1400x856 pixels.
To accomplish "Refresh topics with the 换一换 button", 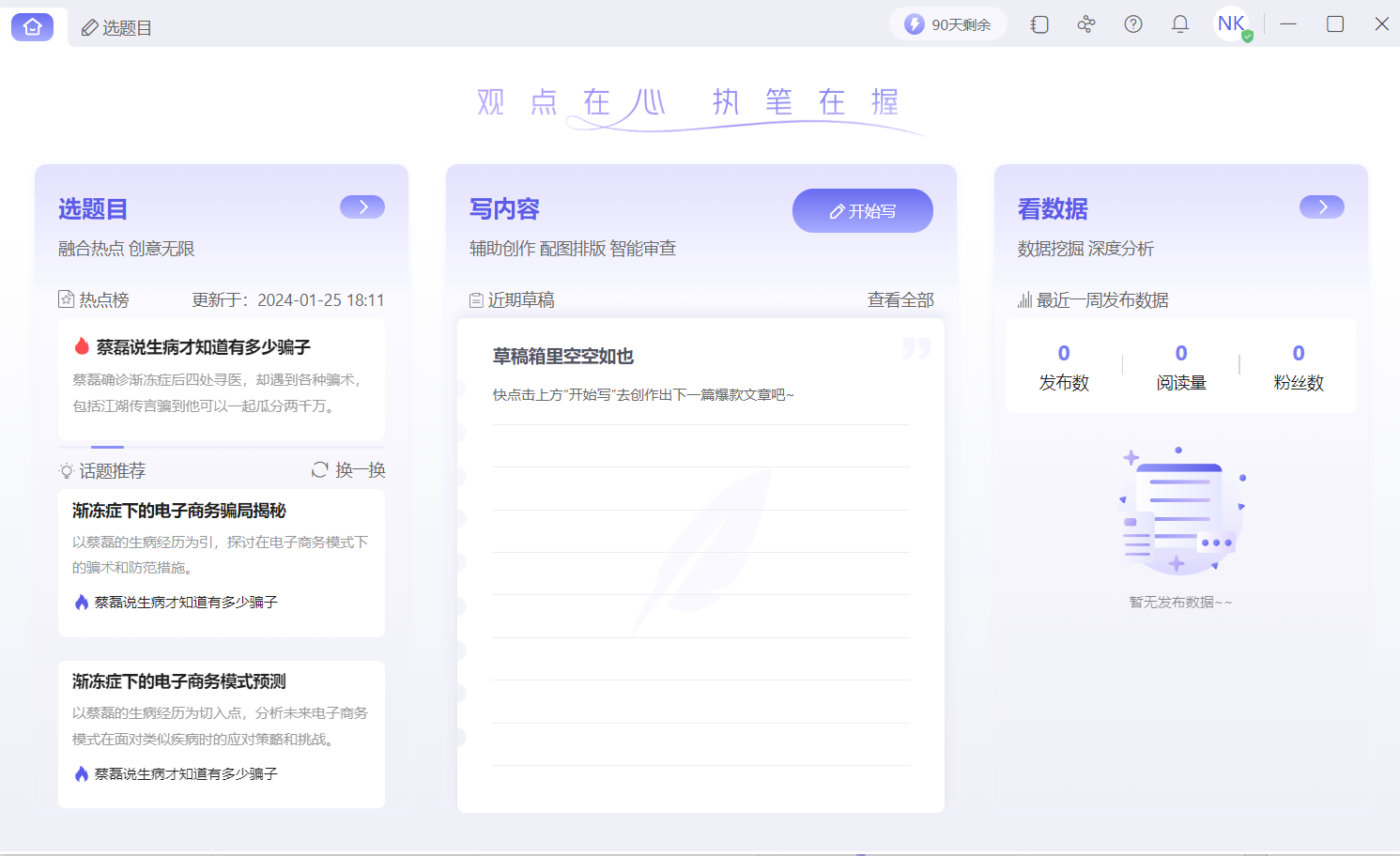I will click(348, 470).
